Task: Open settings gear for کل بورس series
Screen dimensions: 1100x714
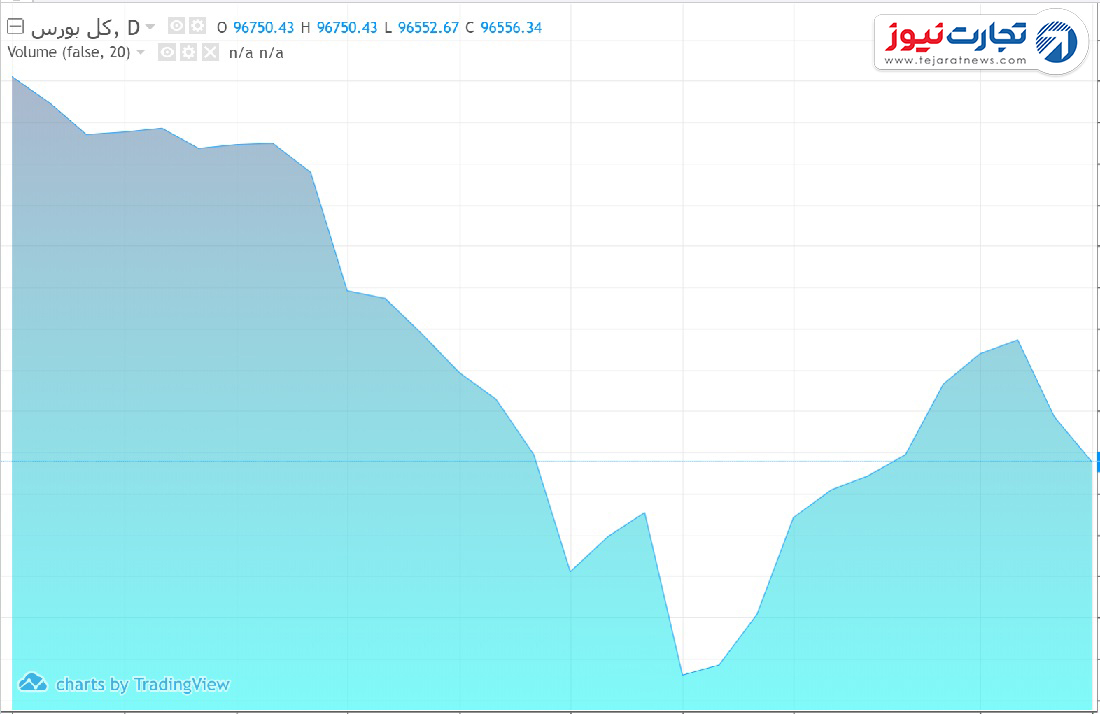Action: pyautogui.click(x=197, y=27)
